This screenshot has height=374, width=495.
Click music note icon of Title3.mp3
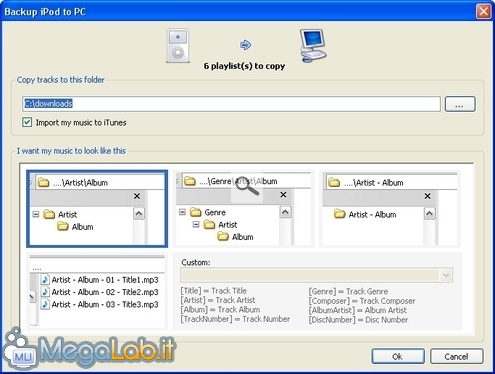(x=45, y=304)
